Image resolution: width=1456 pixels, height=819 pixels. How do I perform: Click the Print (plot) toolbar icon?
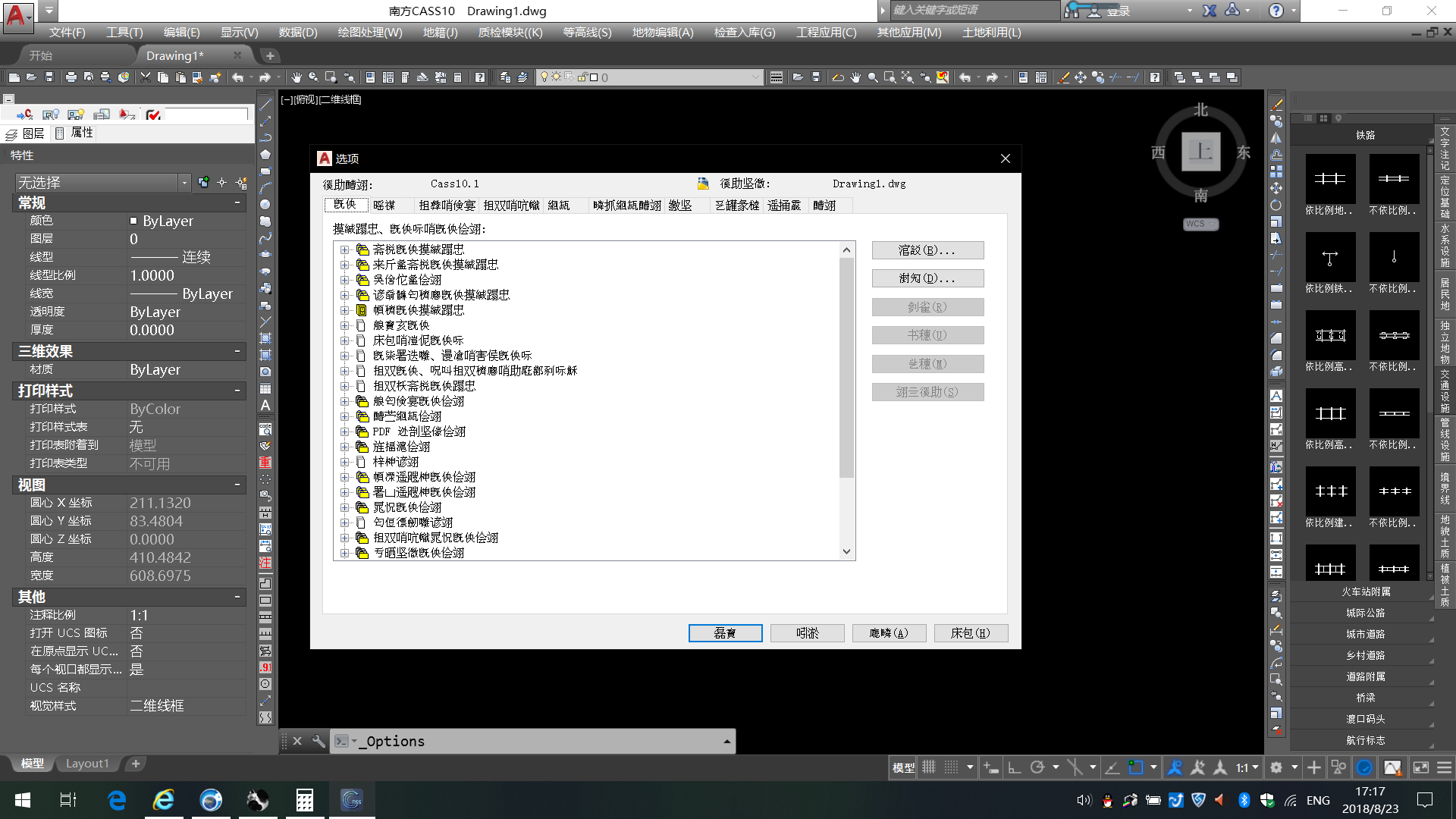pos(71,77)
